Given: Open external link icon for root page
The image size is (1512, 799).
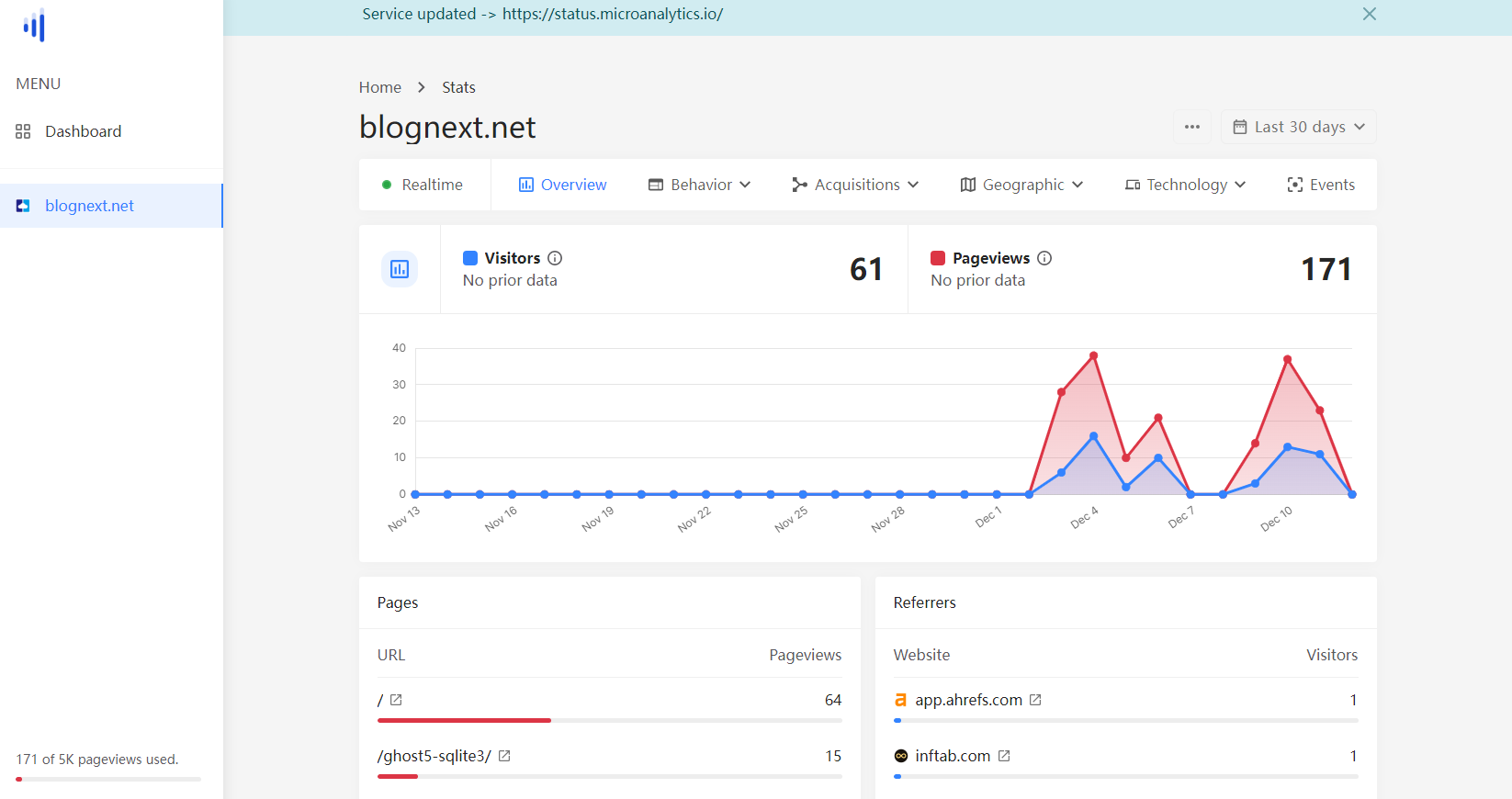Looking at the screenshot, I should [x=396, y=700].
